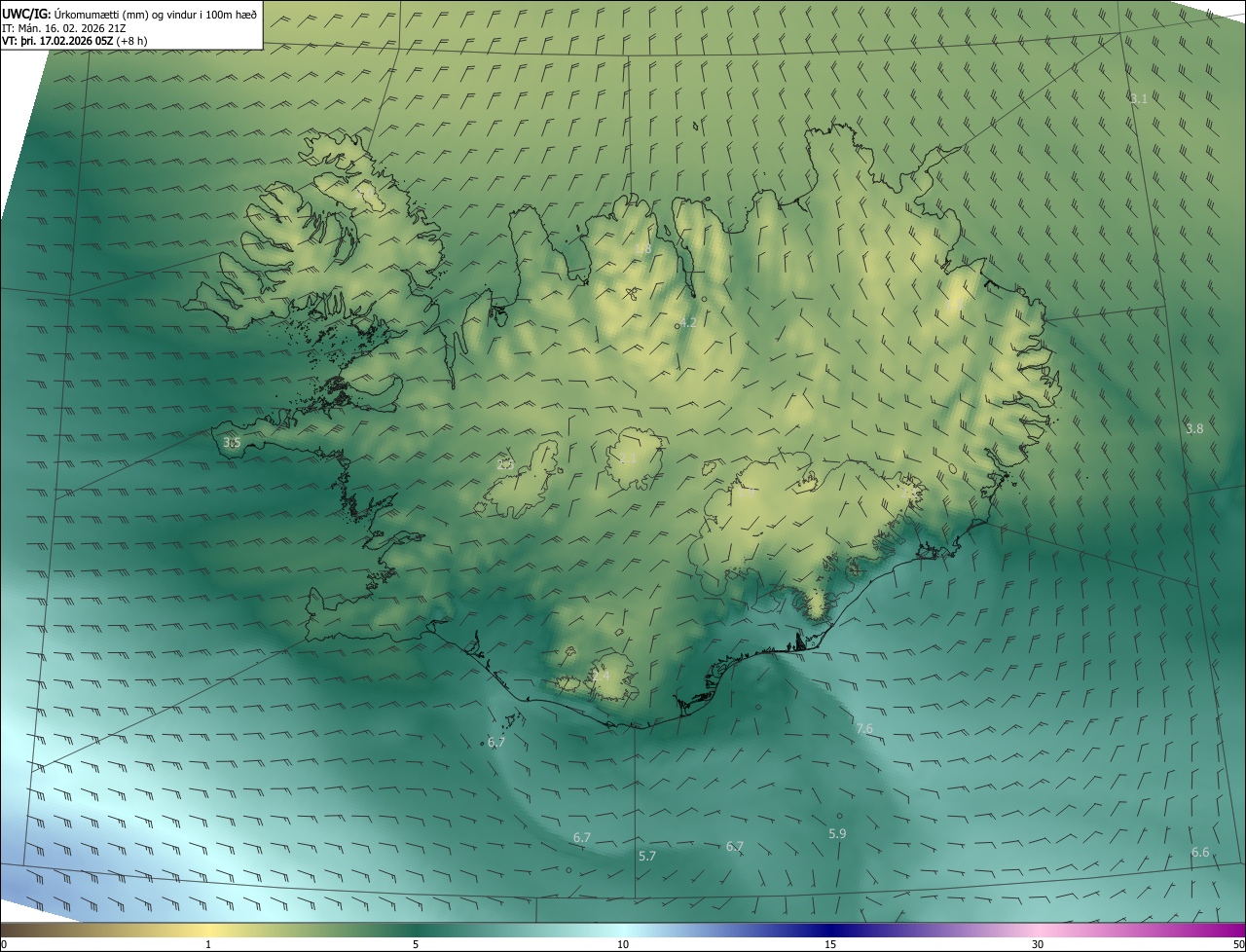Image resolution: width=1246 pixels, height=952 pixels.
Task: Click the 15 tick label on the color scale
Action: tap(830, 944)
